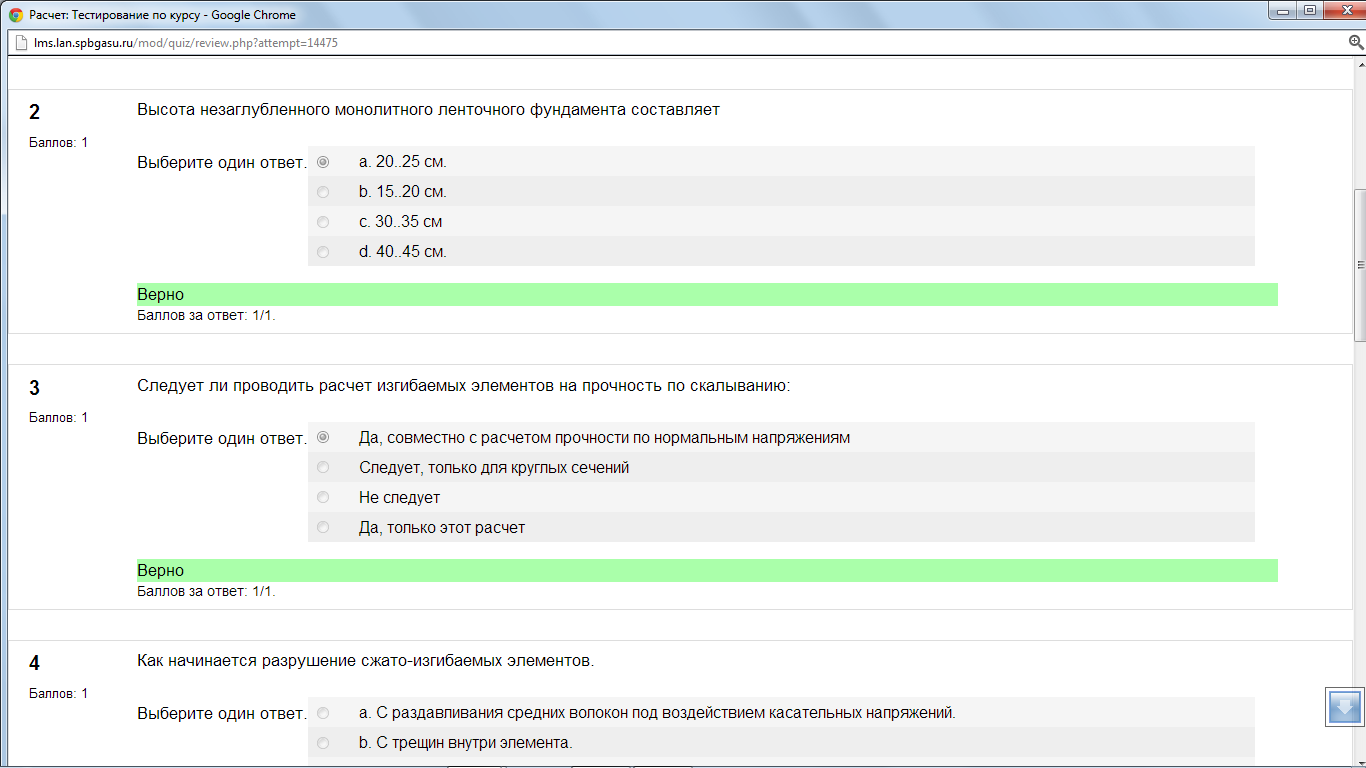Click question 3 text about расчет изгибаемых элементов
Screen dimensions: 1366x768
pyautogui.click(x=464, y=386)
